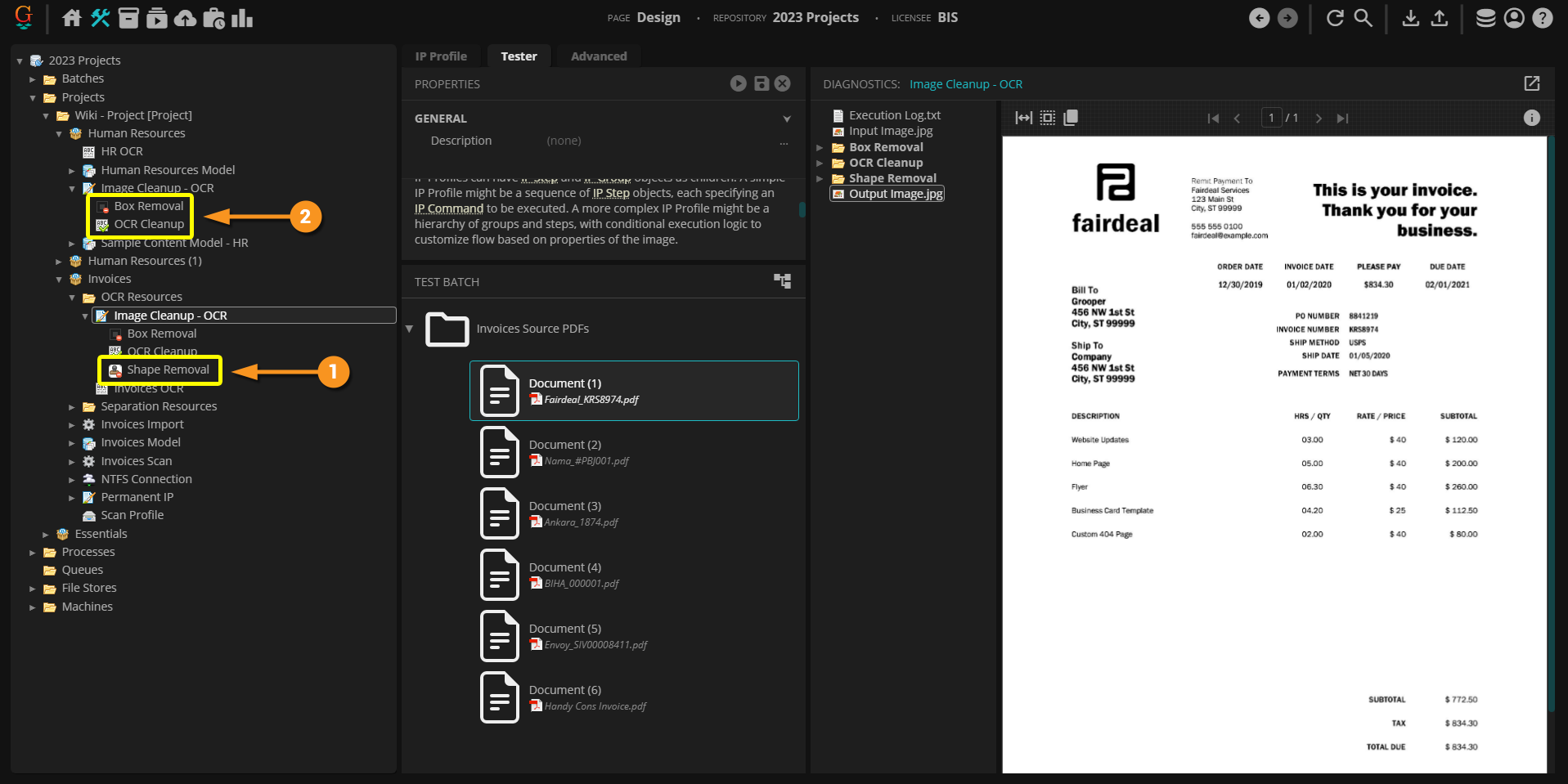Switch to the IP Profile tab
Screen dimensions: 1568x784
(441, 56)
